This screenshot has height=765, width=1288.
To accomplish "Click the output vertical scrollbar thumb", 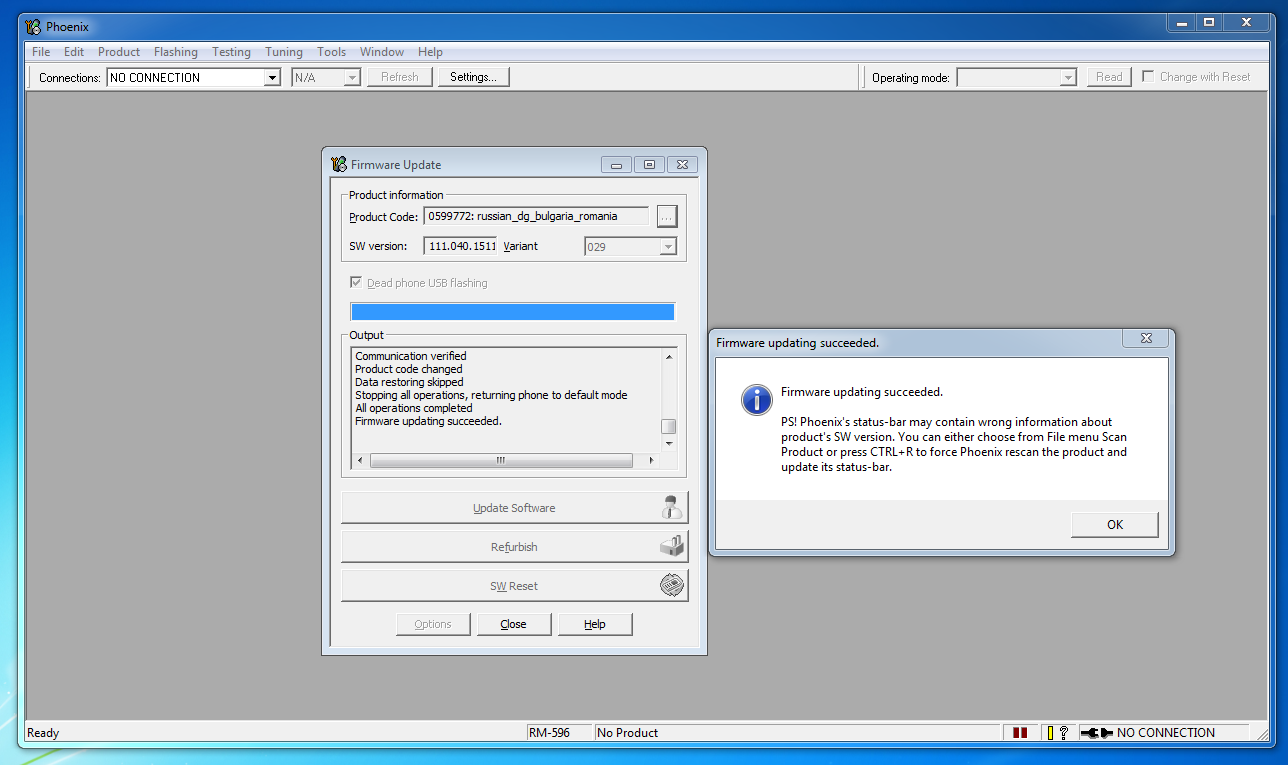I will pyautogui.click(x=669, y=426).
